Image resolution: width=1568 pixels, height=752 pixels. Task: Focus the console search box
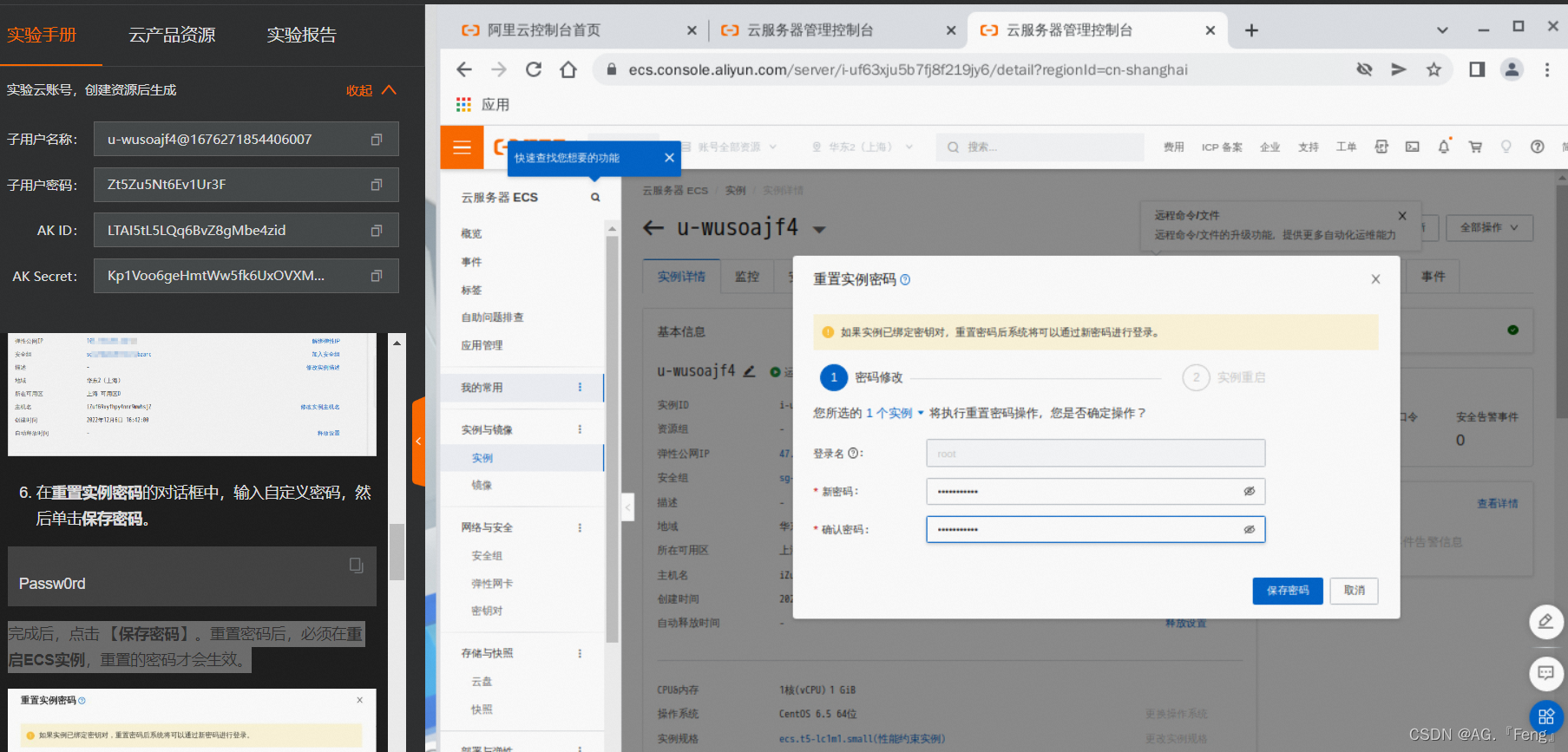1040,147
